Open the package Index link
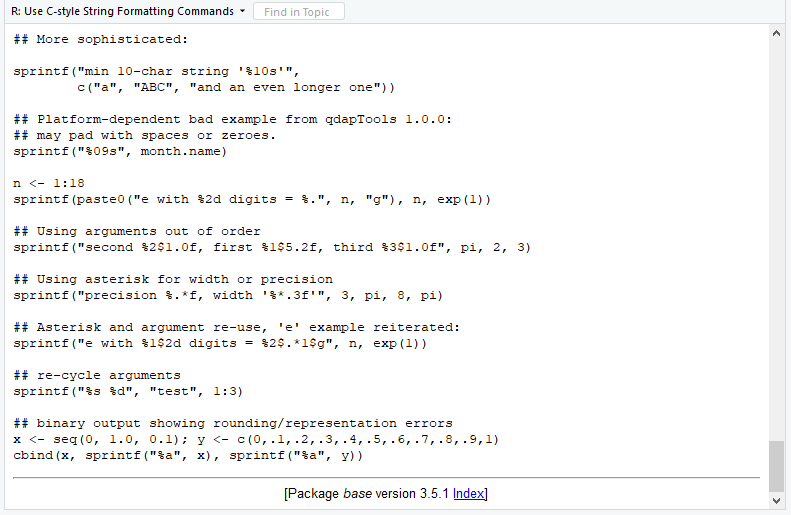Image resolution: width=791 pixels, height=515 pixels. click(469, 493)
